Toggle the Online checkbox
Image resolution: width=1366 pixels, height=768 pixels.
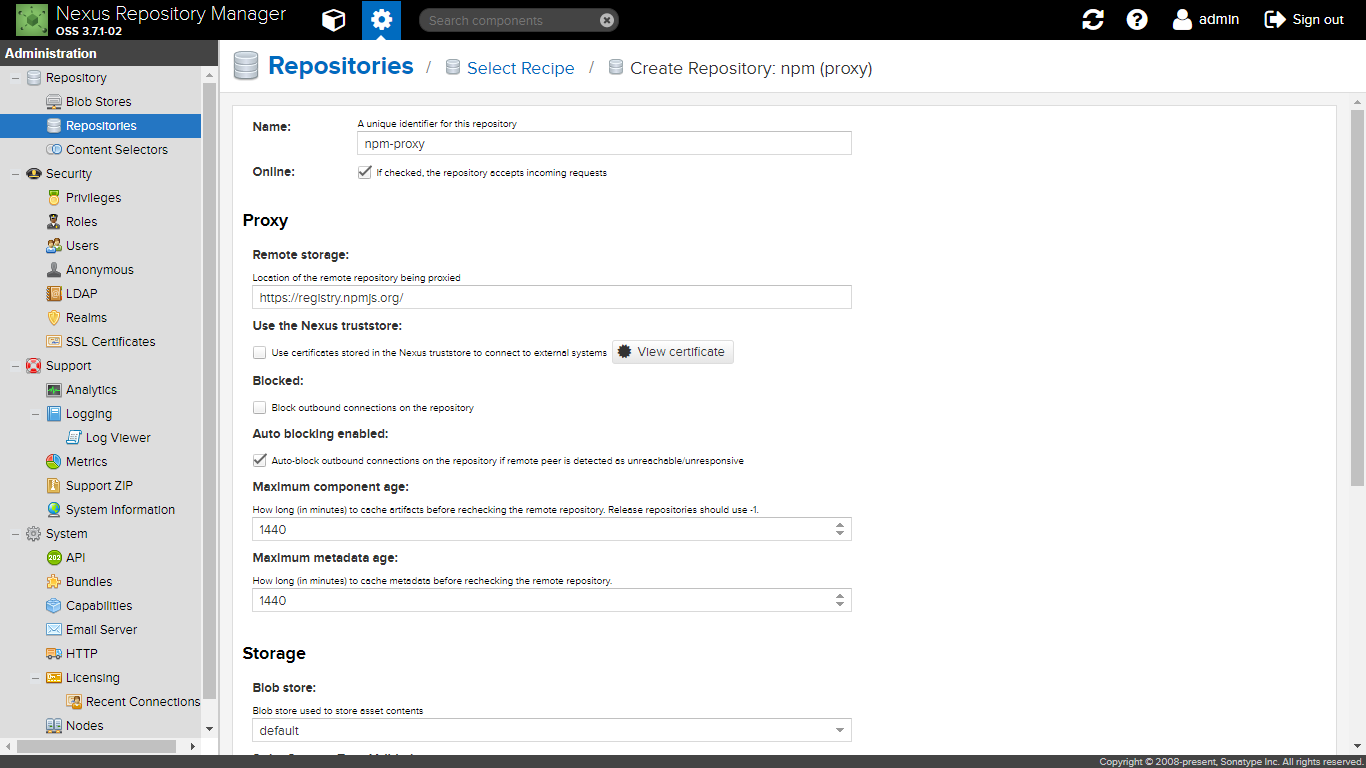(364, 172)
